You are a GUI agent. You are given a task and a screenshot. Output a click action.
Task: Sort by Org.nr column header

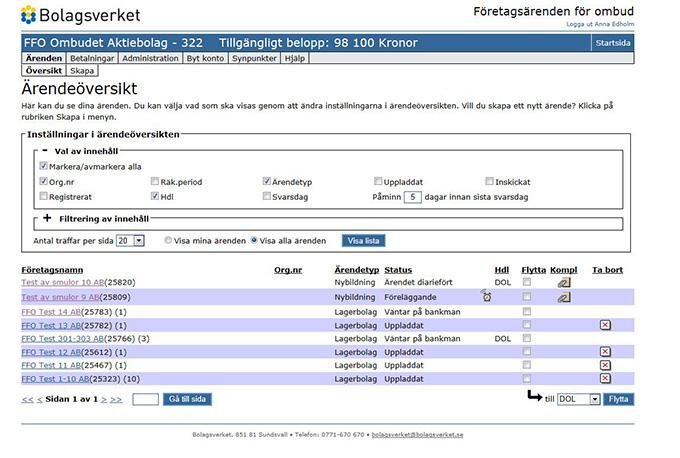[288, 270]
